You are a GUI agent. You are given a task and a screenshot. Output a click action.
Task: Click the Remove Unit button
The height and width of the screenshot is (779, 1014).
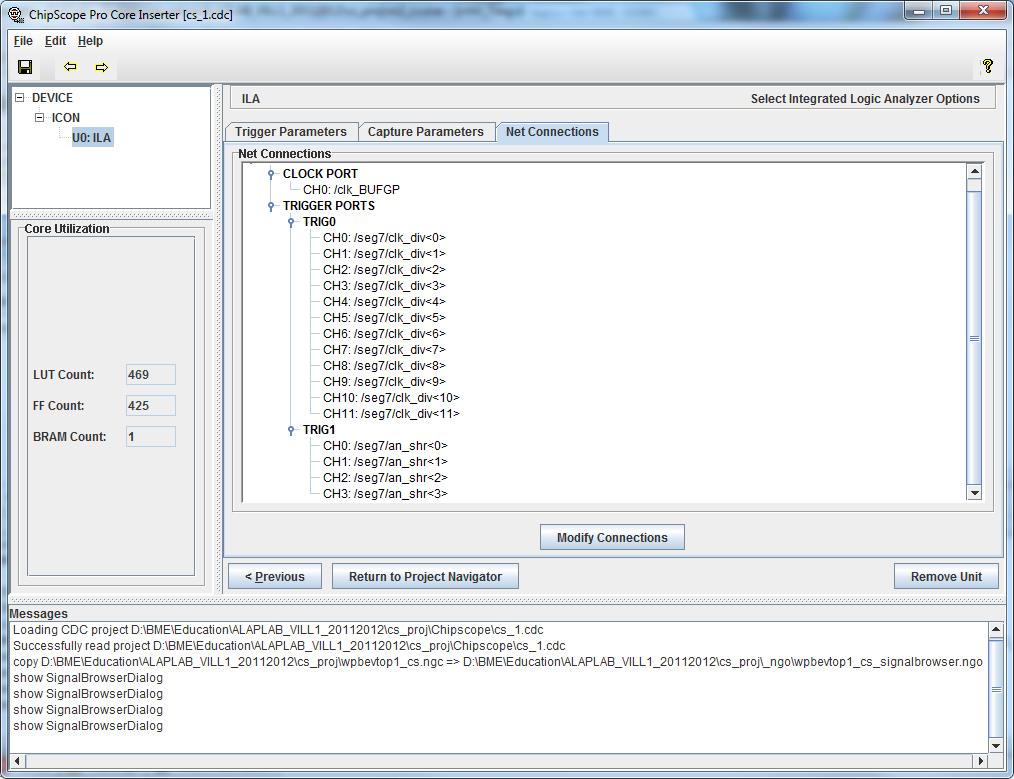[946, 577]
